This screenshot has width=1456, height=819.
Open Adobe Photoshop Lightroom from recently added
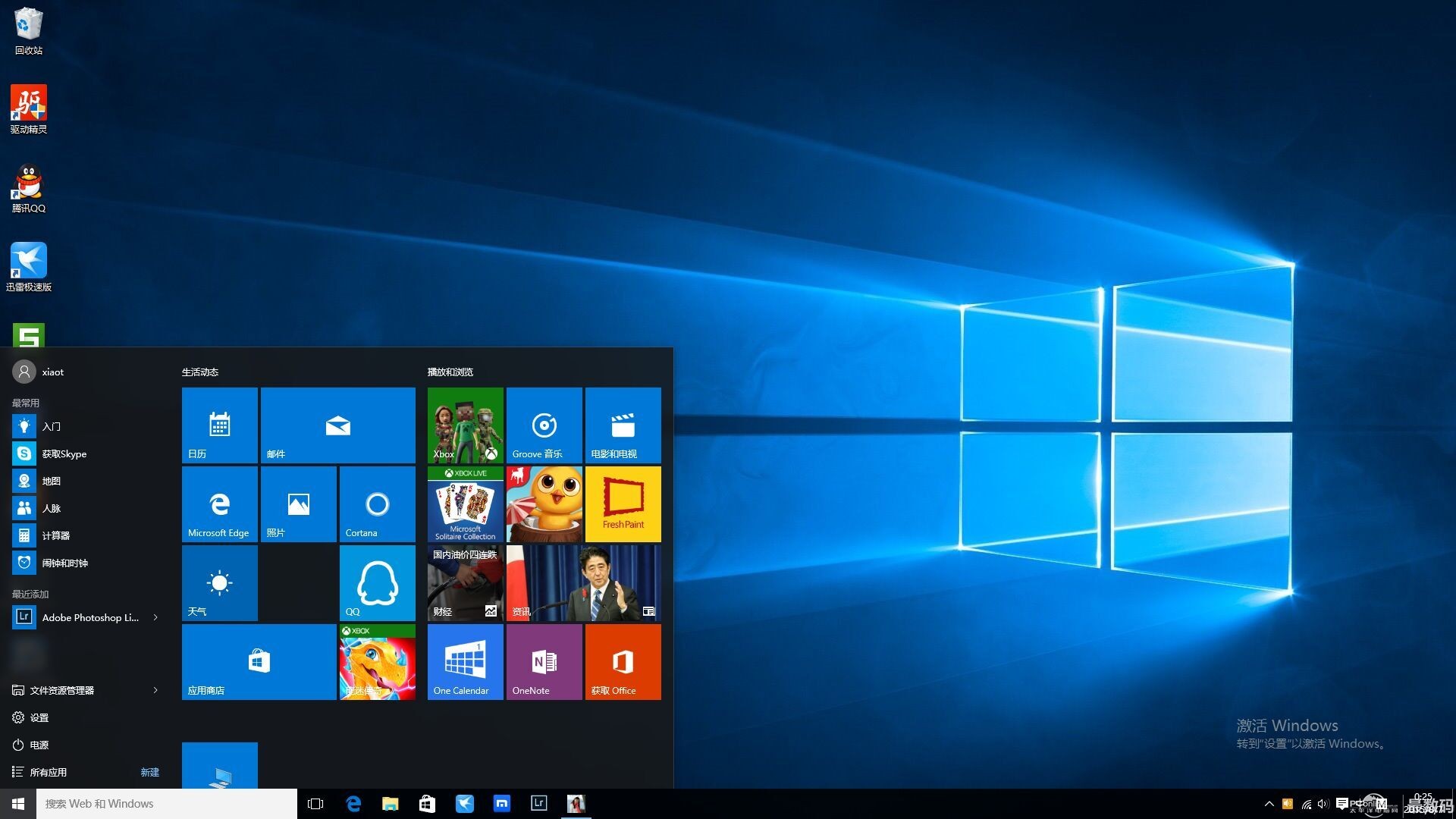point(76,617)
